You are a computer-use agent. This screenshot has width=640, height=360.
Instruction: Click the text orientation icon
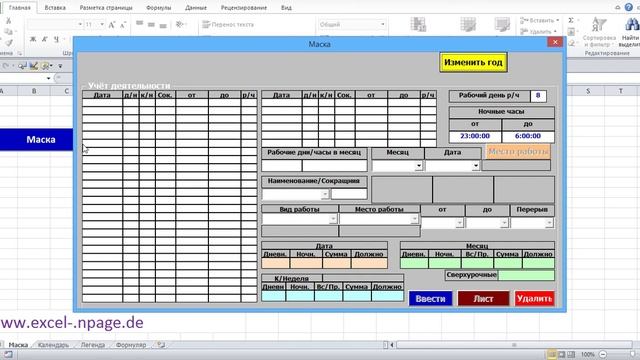click(x=179, y=24)
